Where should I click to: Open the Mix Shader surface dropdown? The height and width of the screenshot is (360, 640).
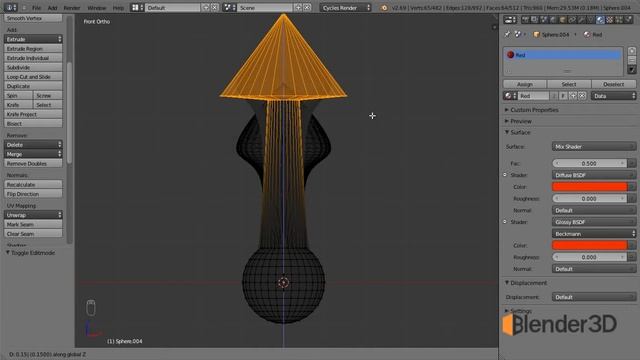594,147
